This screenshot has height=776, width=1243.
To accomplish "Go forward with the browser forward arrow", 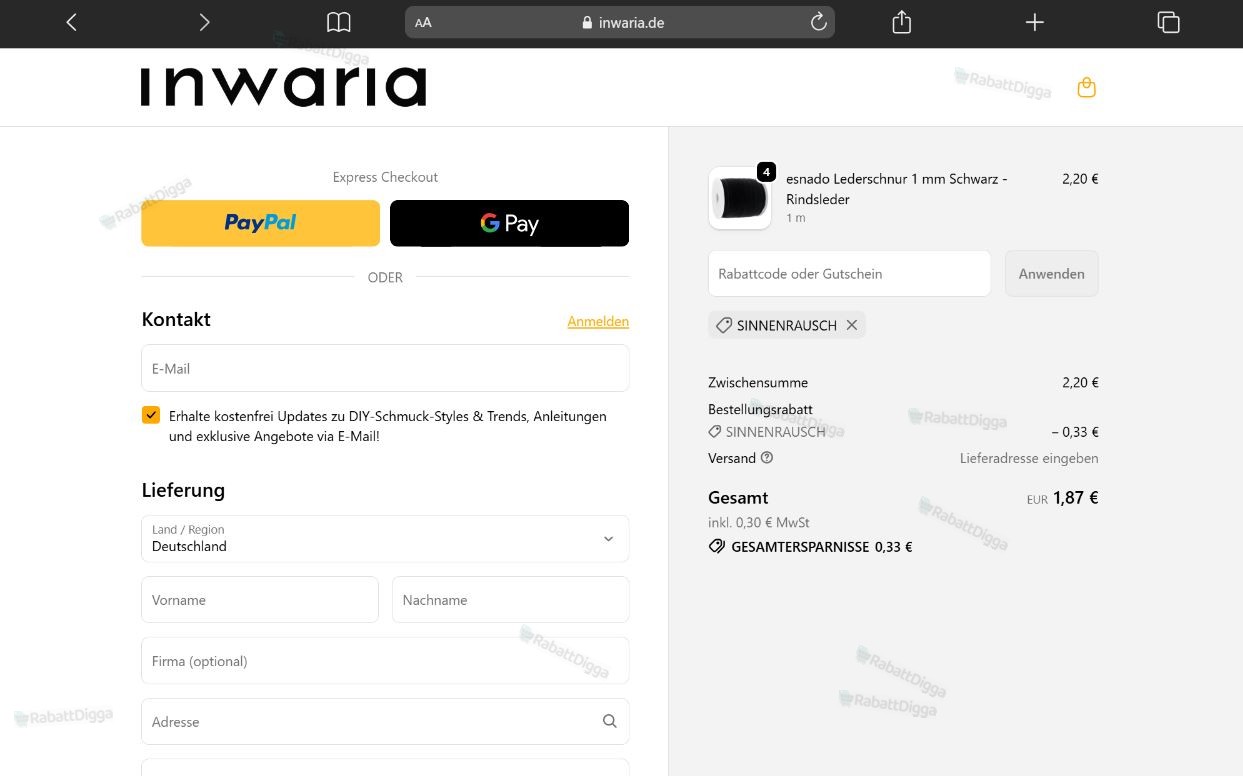I will 204,22.
